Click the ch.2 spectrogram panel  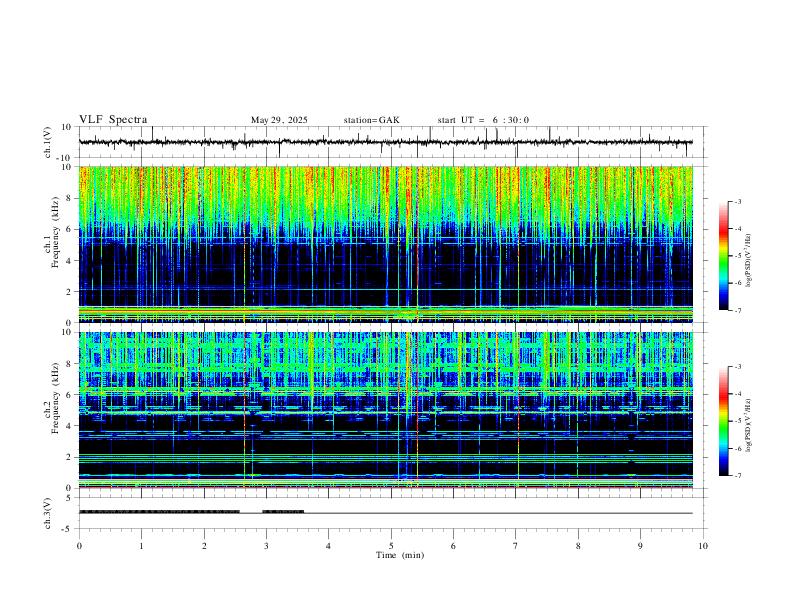(385, 410)
